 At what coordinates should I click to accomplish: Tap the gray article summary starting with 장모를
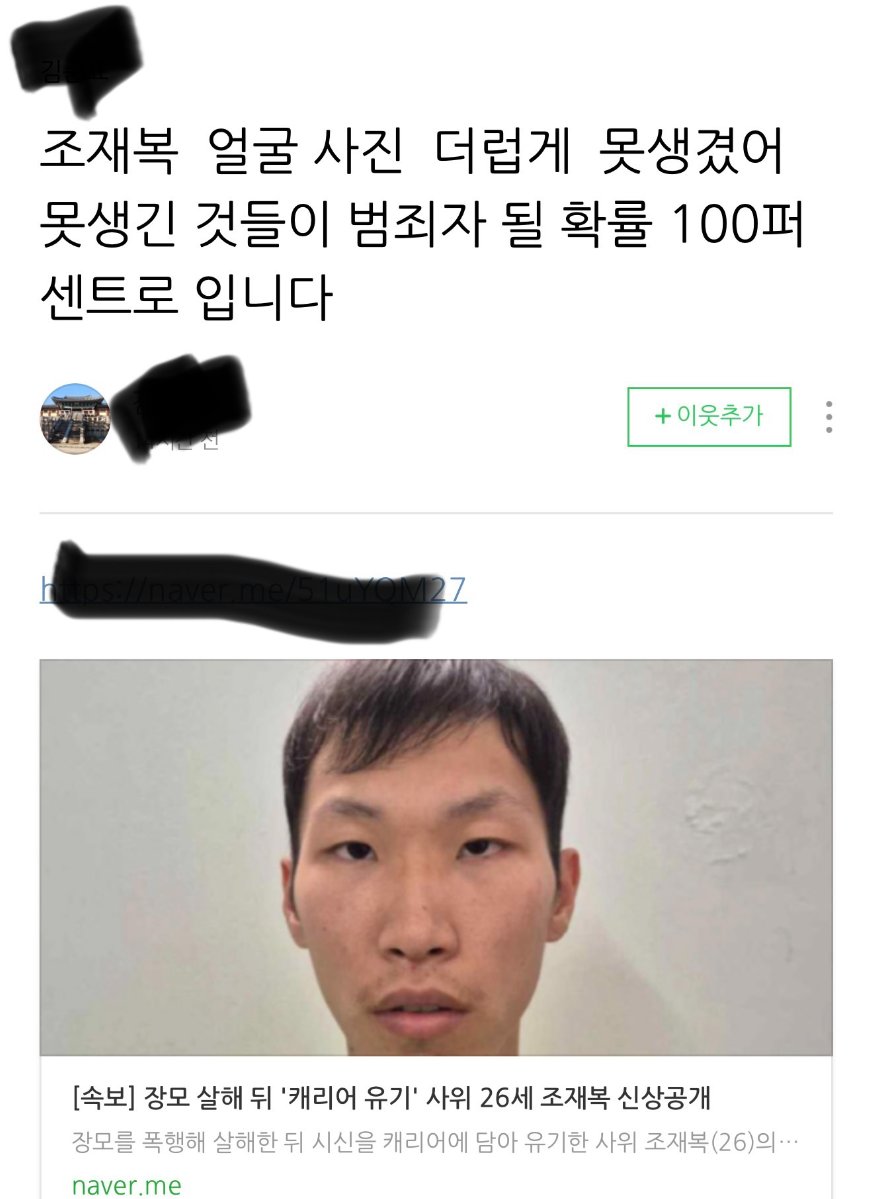(435, 1142)
